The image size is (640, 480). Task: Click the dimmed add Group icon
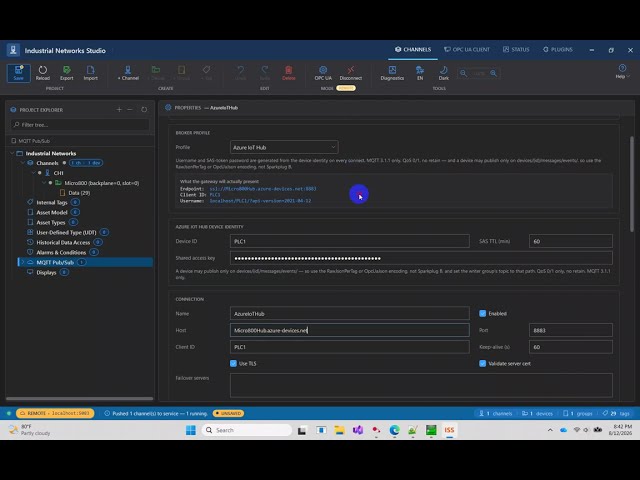point(182,73)
